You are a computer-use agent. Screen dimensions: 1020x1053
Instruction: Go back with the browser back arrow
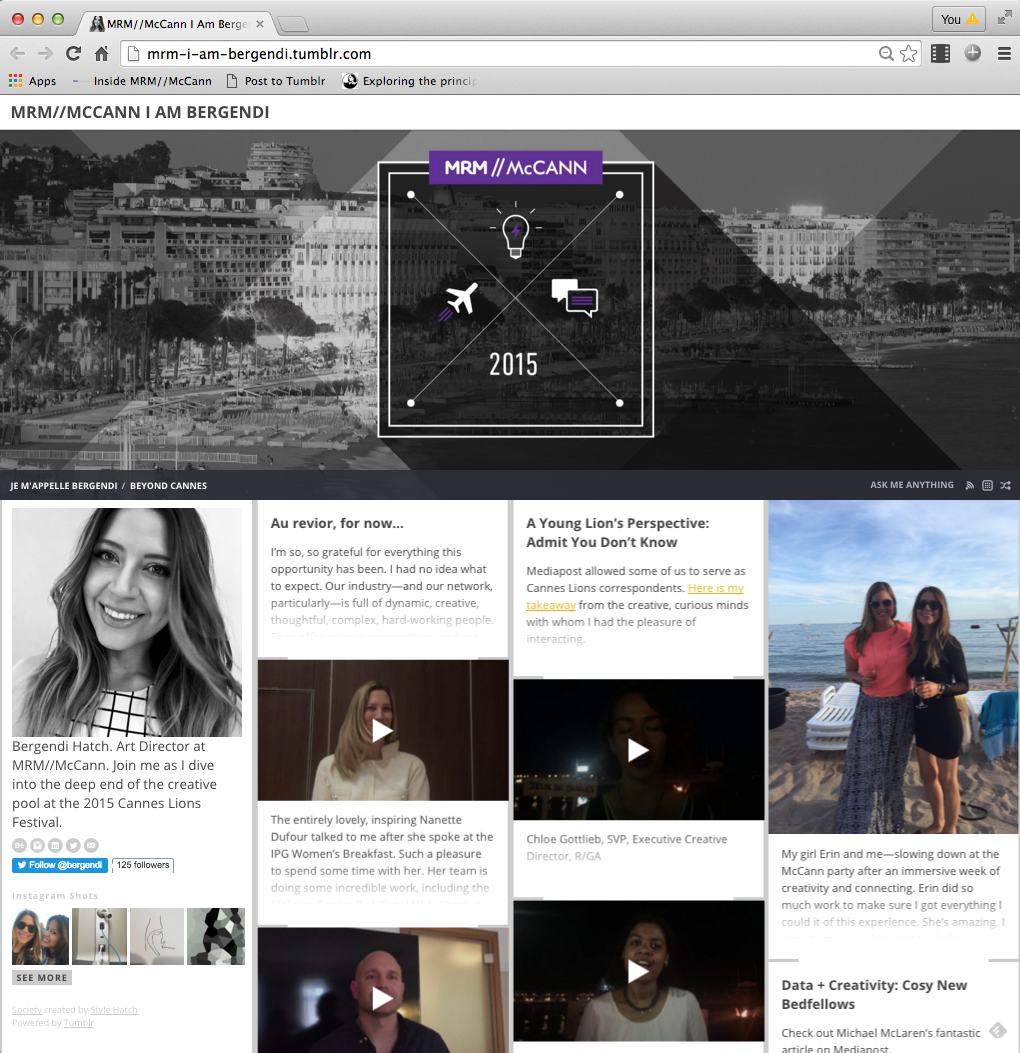point(17,54)
